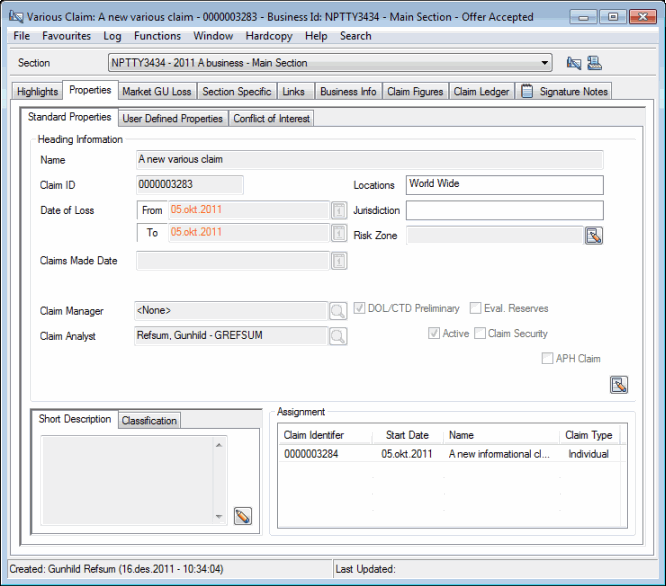
Task: Click the Claim Manager search magnifier icon
Action: [x=338, y=311]
